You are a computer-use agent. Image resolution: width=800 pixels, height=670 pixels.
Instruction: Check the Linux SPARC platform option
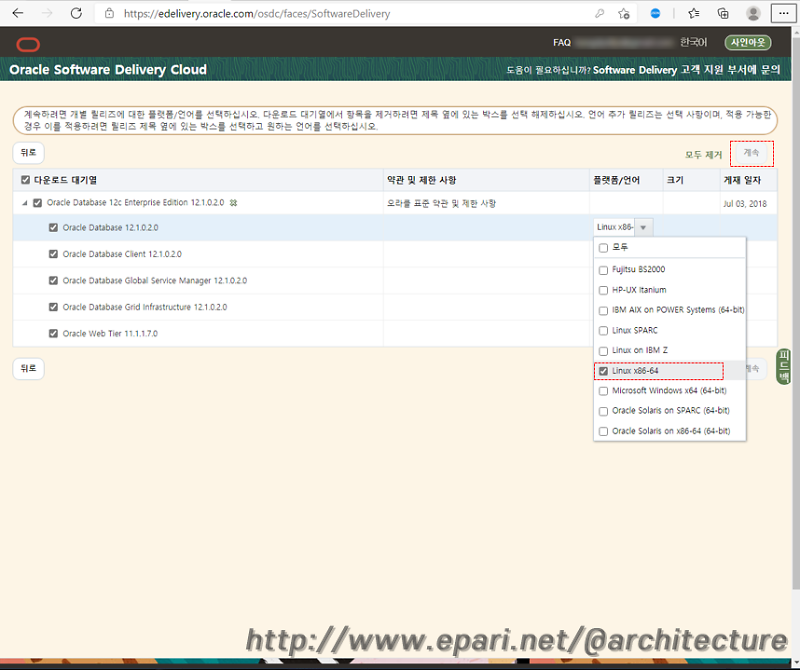[603, 331]
